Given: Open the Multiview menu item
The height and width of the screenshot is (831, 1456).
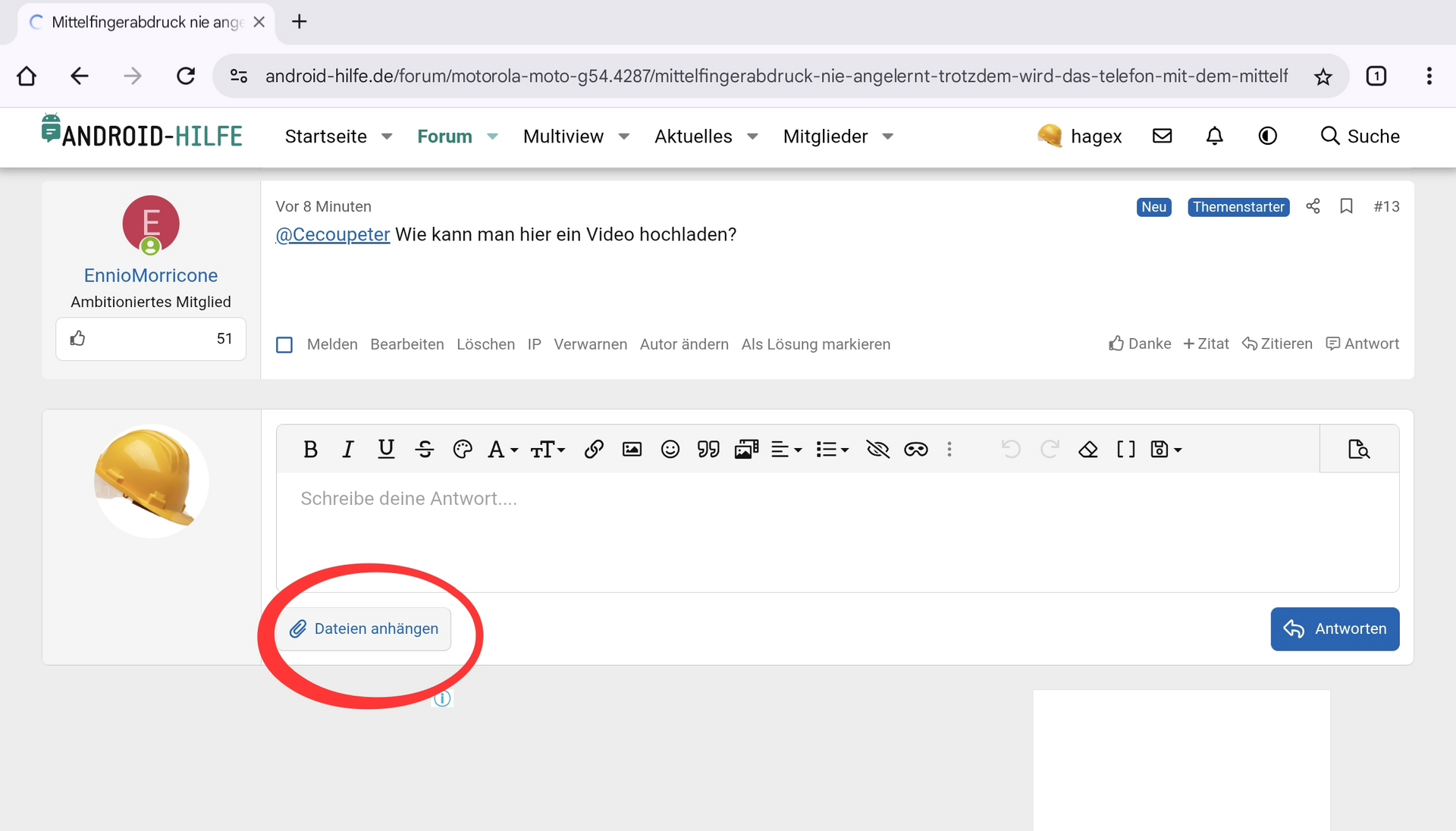Looking at the screenshot, I should click(x=563, y=136).
